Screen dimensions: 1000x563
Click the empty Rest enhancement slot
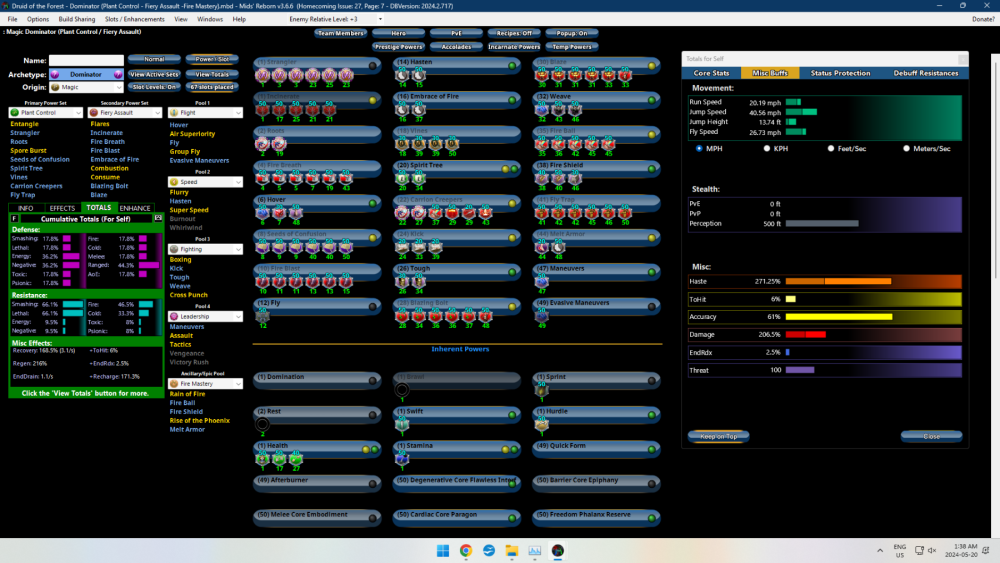pyautogui.click(x=262, y=424)
